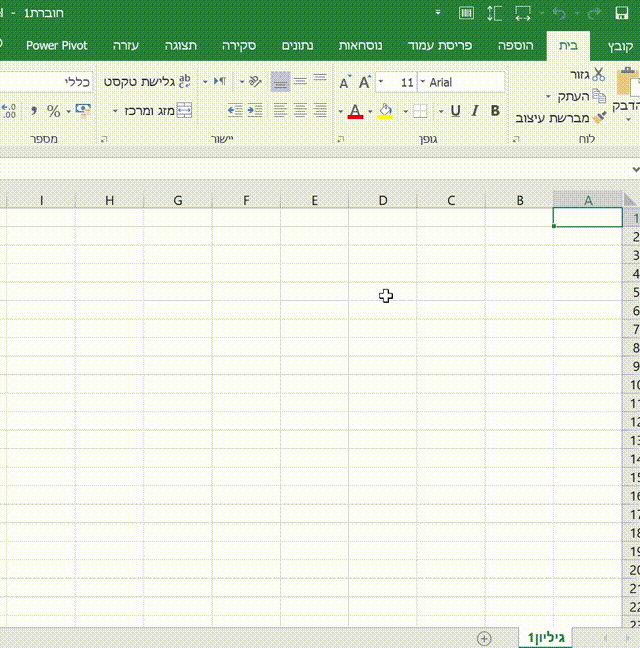
Task: Open the font size 11 dropdown
Action: (381, 82)
